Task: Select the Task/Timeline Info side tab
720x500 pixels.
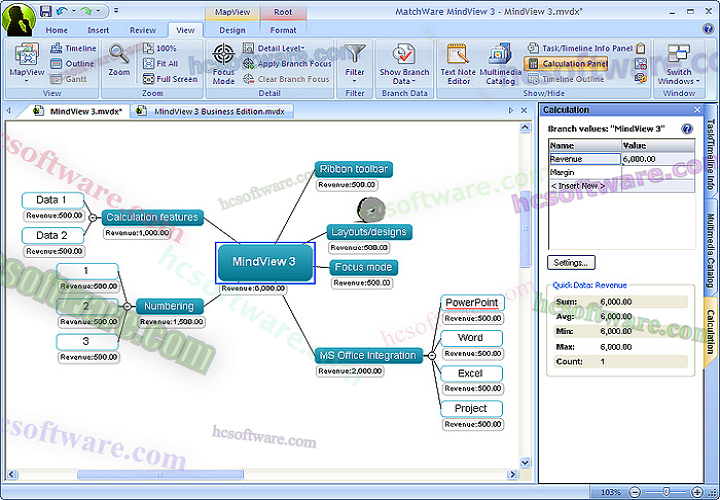Action: pyautogui.click(x=710, y=154)
